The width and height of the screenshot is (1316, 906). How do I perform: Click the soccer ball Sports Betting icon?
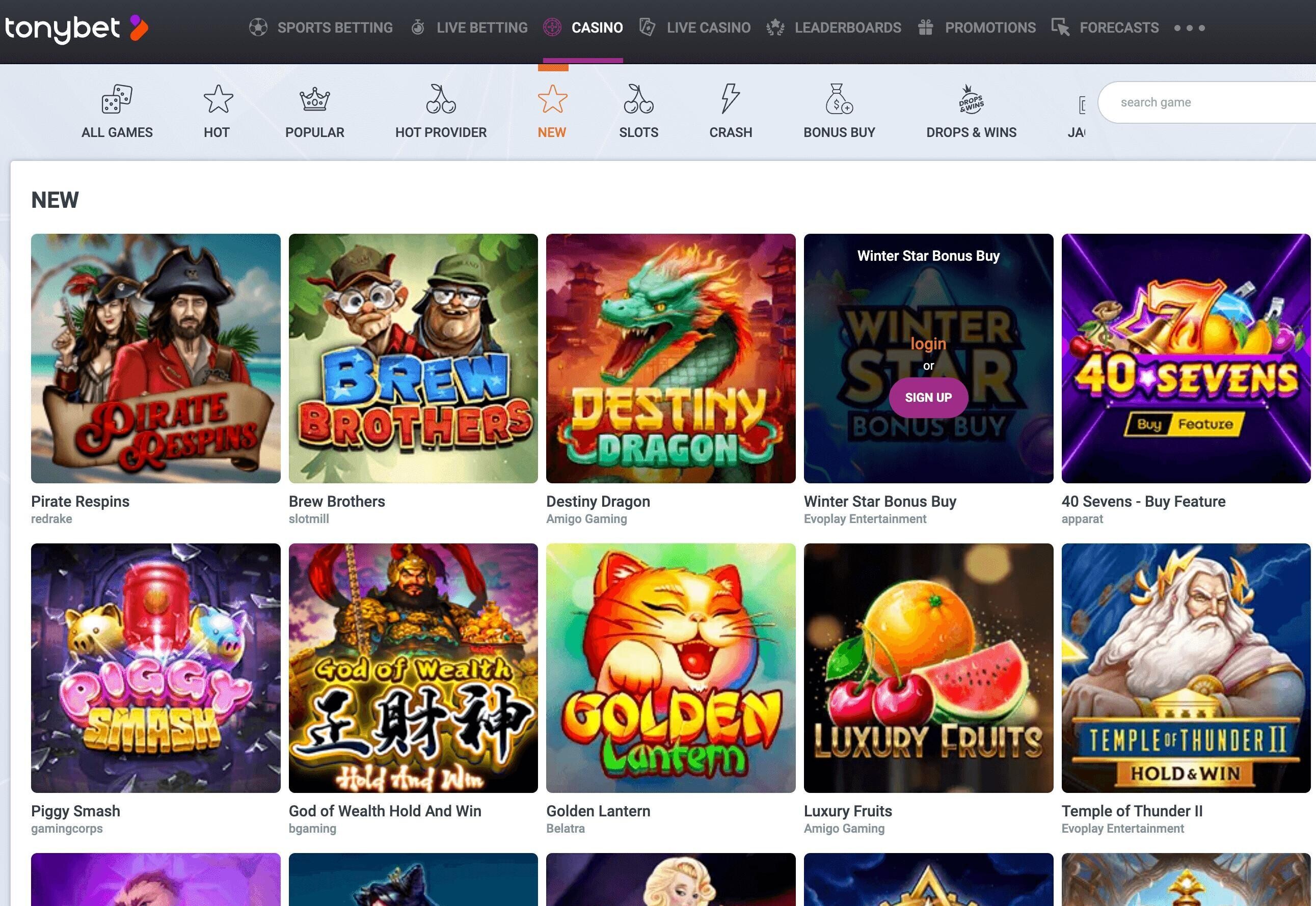coord(258,28)
